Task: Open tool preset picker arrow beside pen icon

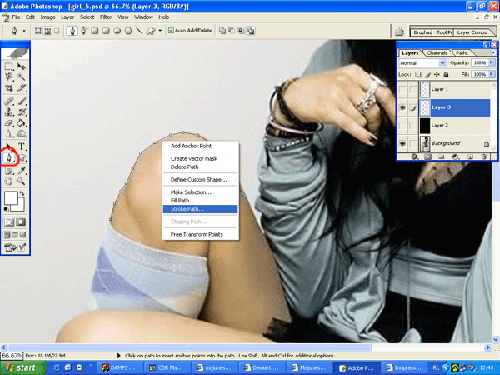Action: pos(24,31)
